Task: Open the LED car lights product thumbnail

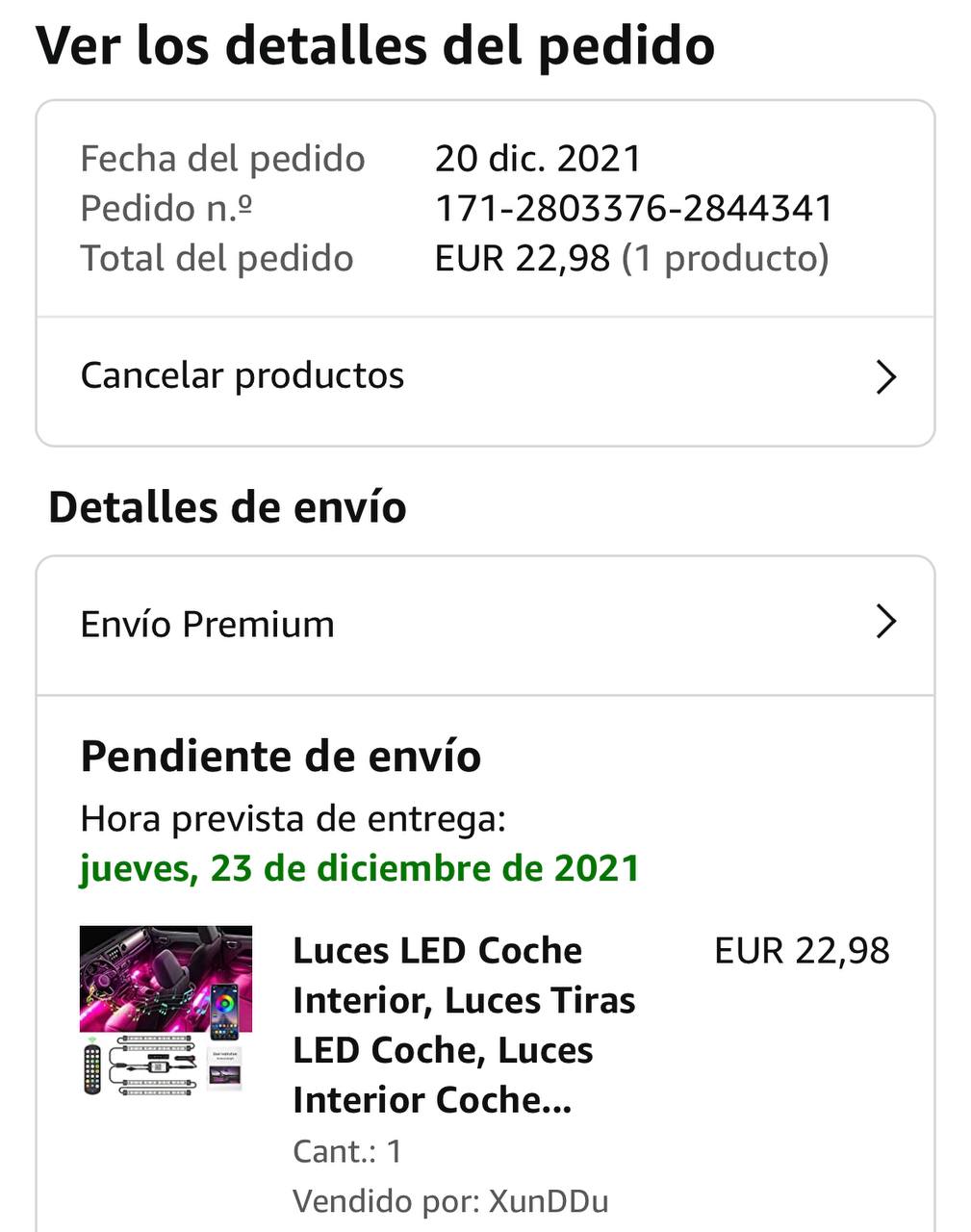Action: click(166, 1011)
